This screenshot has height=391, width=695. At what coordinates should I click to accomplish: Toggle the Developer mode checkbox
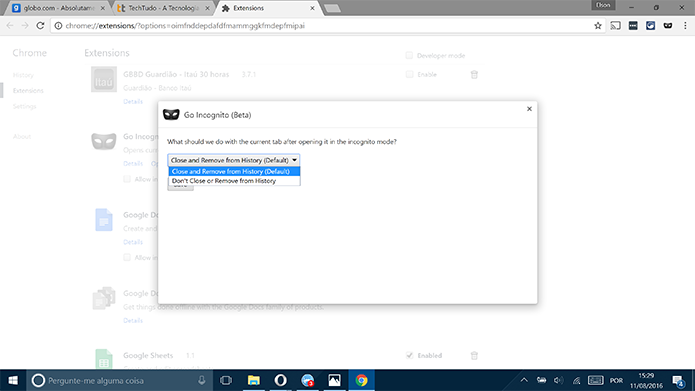[409, 55]
